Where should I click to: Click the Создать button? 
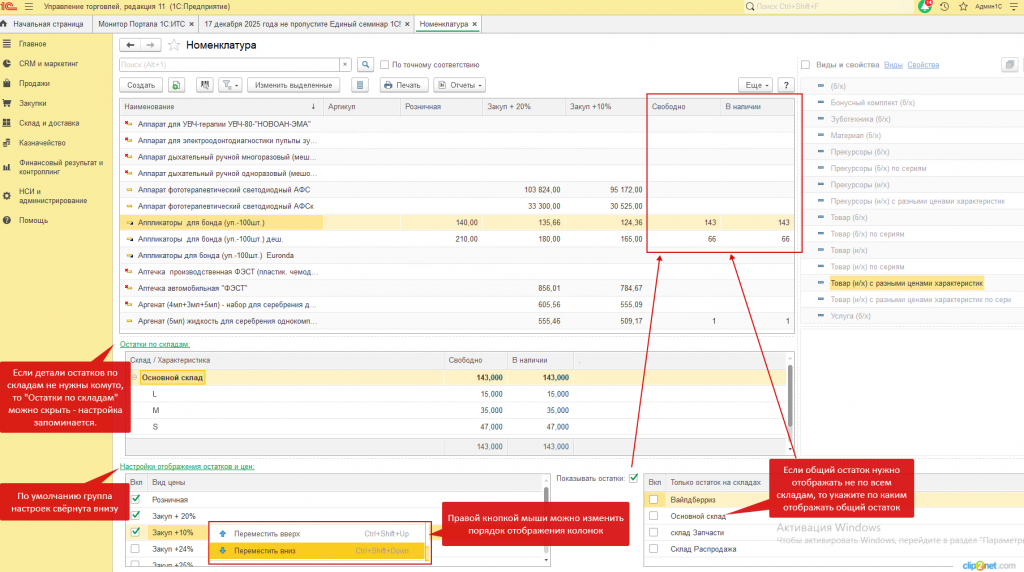point(141,85)
